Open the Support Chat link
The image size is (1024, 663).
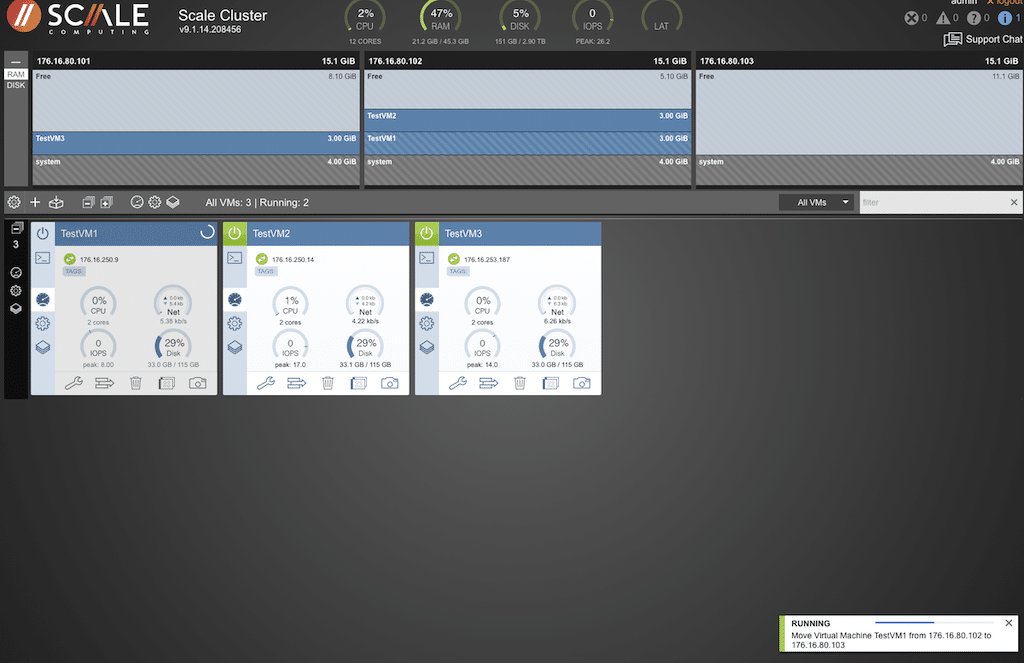(983, 39)
